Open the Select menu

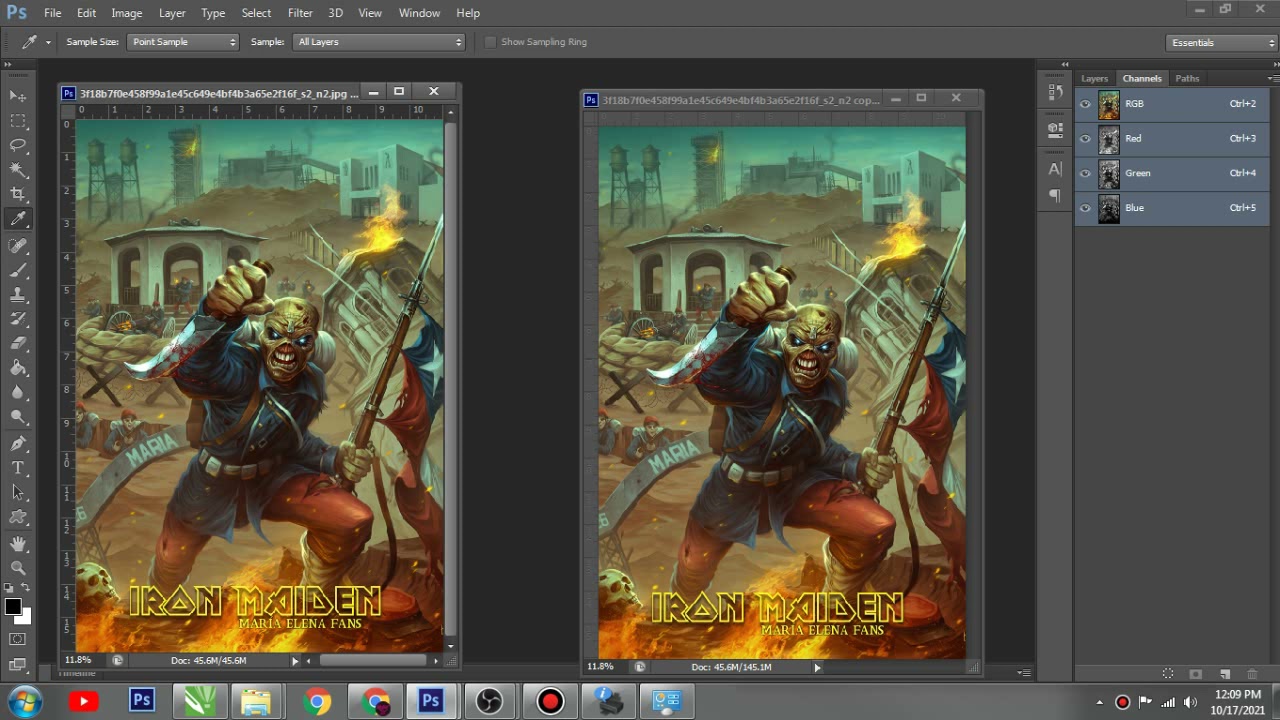coord(256,13)
